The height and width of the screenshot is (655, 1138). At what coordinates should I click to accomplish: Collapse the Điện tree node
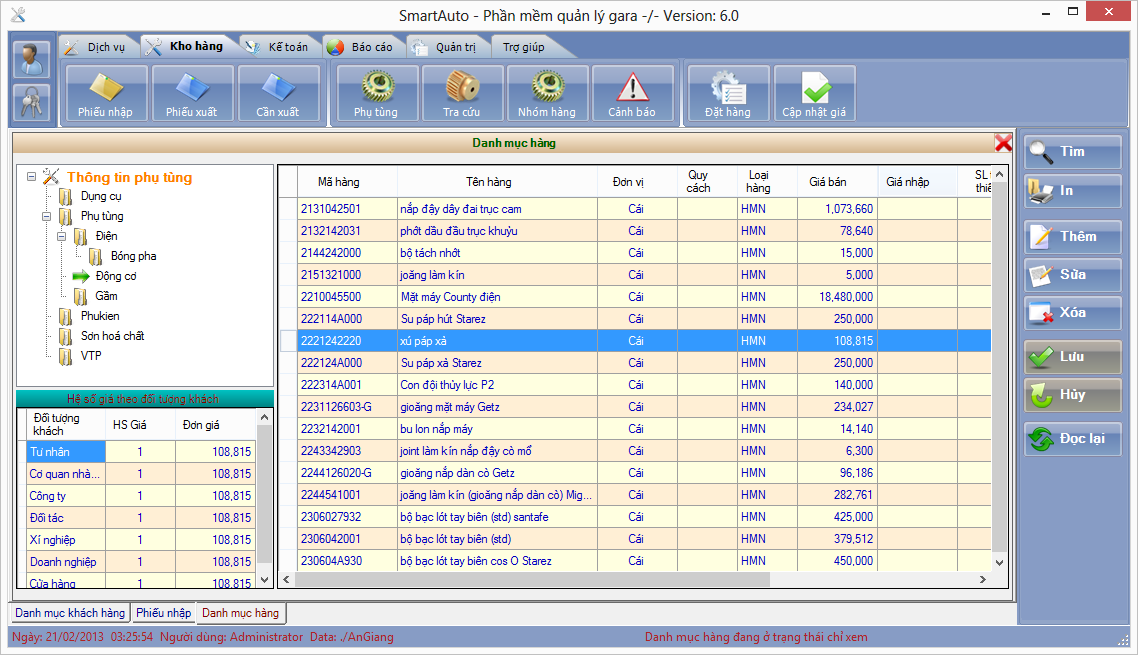62,237
